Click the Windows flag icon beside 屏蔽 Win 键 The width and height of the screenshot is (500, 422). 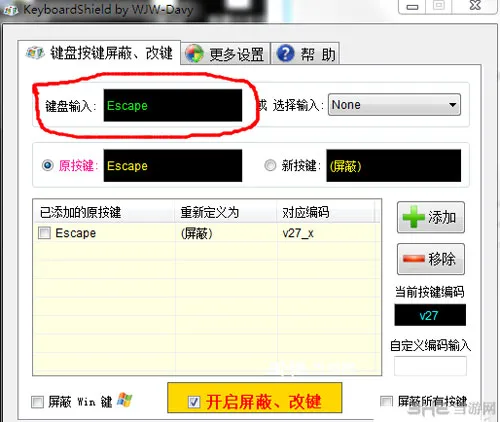[125, 400]
